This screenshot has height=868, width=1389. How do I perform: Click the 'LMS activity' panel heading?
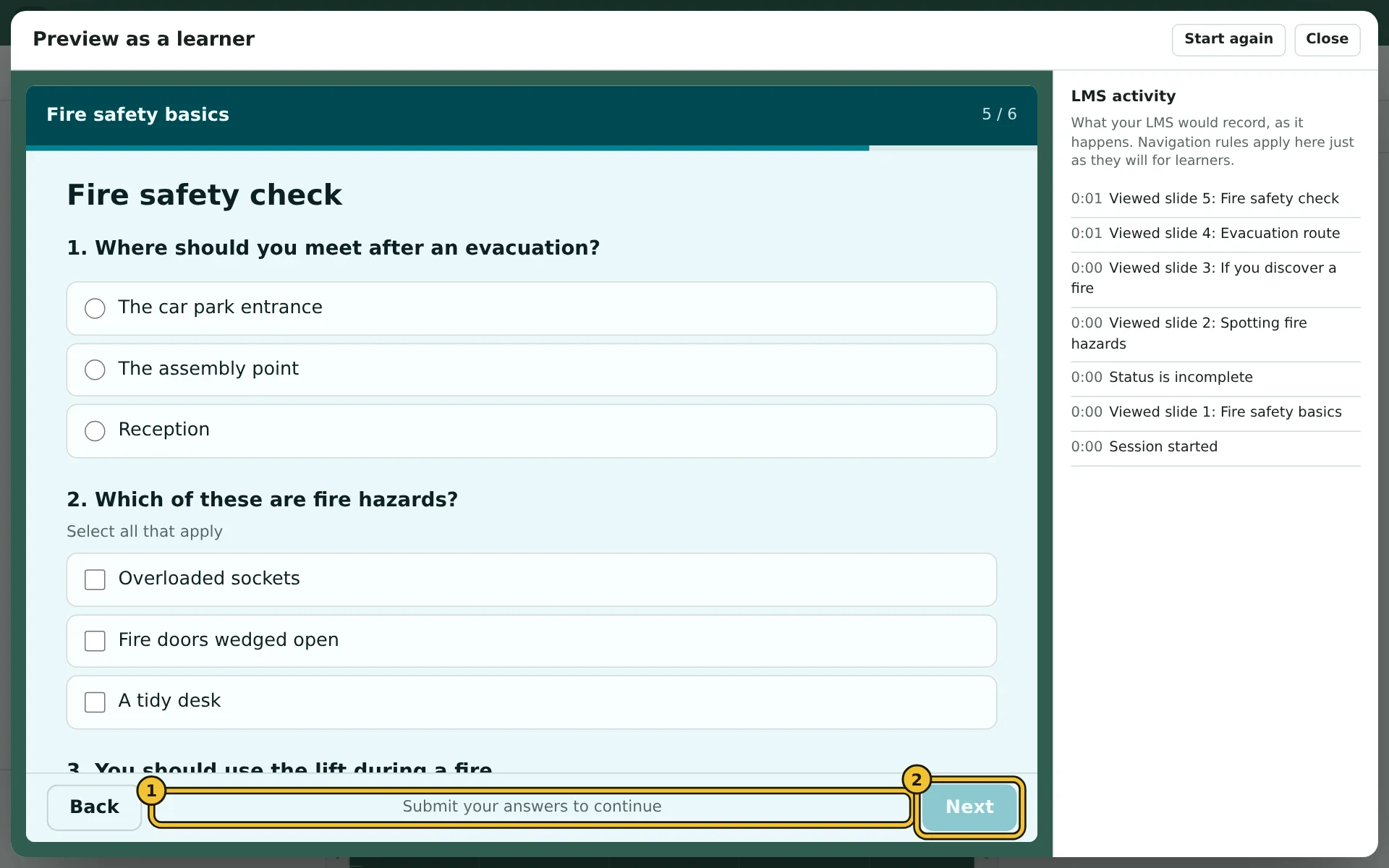1123,96
